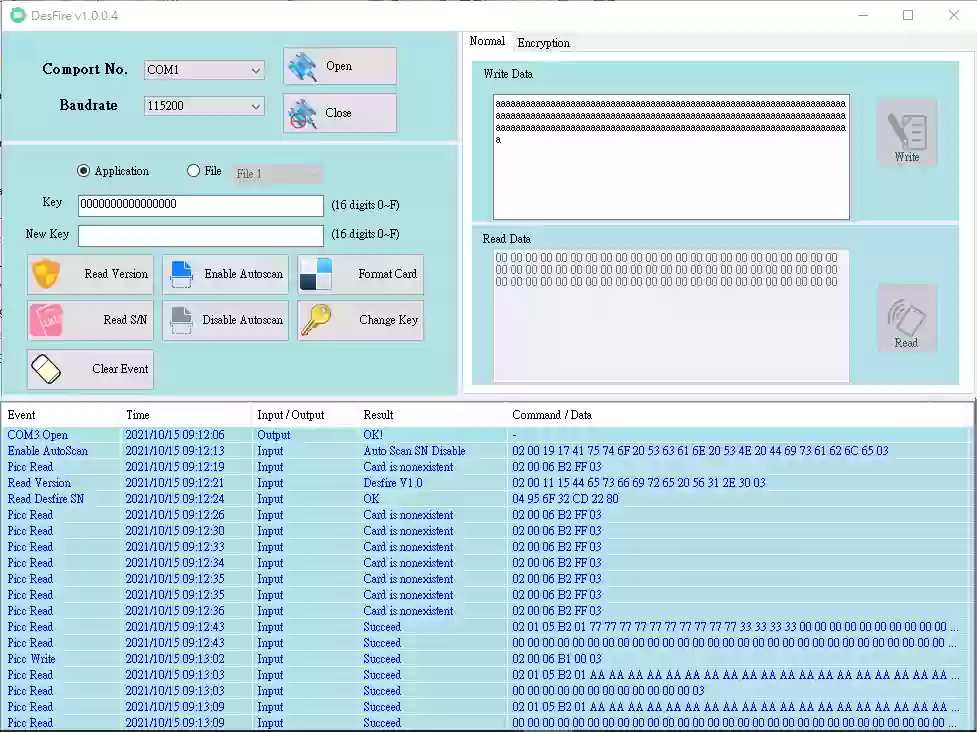Select the File radio button
The width and height of the screenshot is (977, 732).
pyautogui.click(x=194, y=171)
